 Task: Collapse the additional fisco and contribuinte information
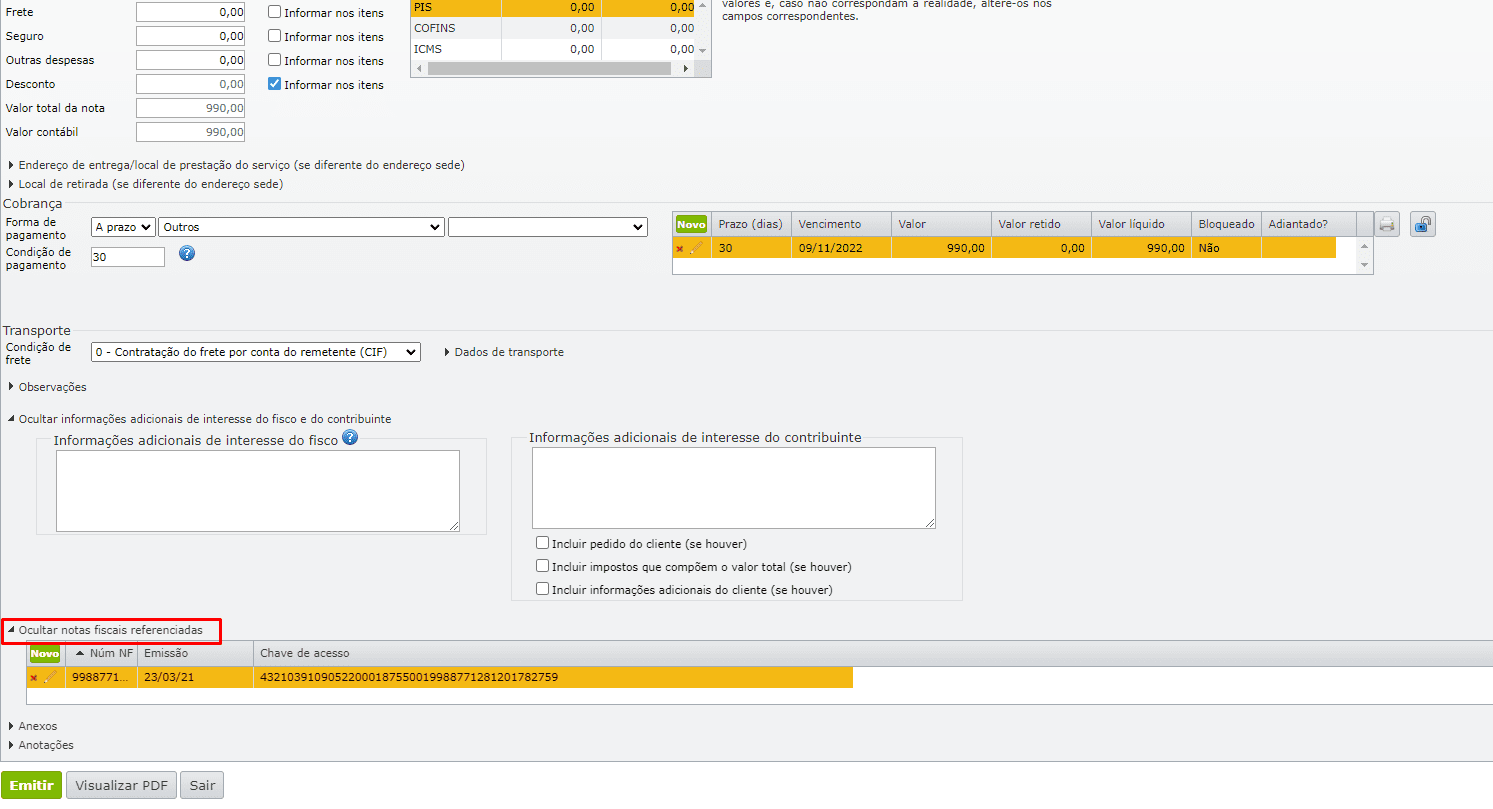tap(199, 419)
